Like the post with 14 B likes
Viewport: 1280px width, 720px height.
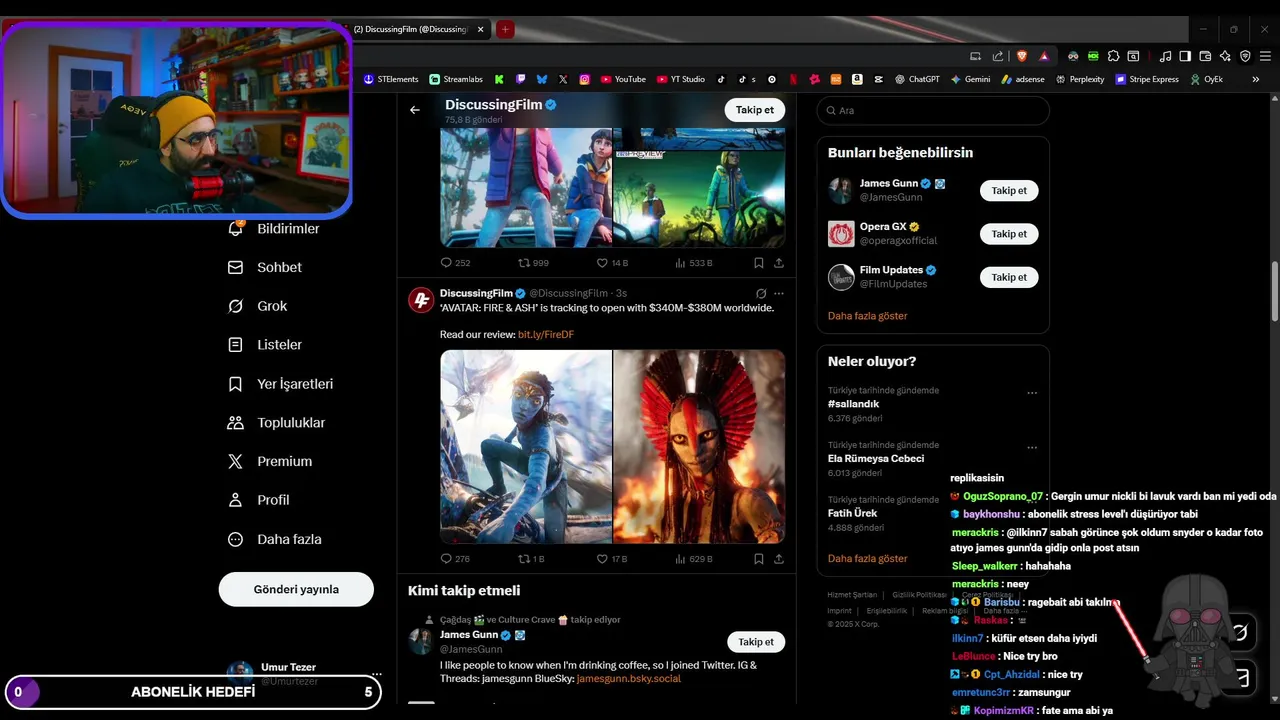(612, 263)
